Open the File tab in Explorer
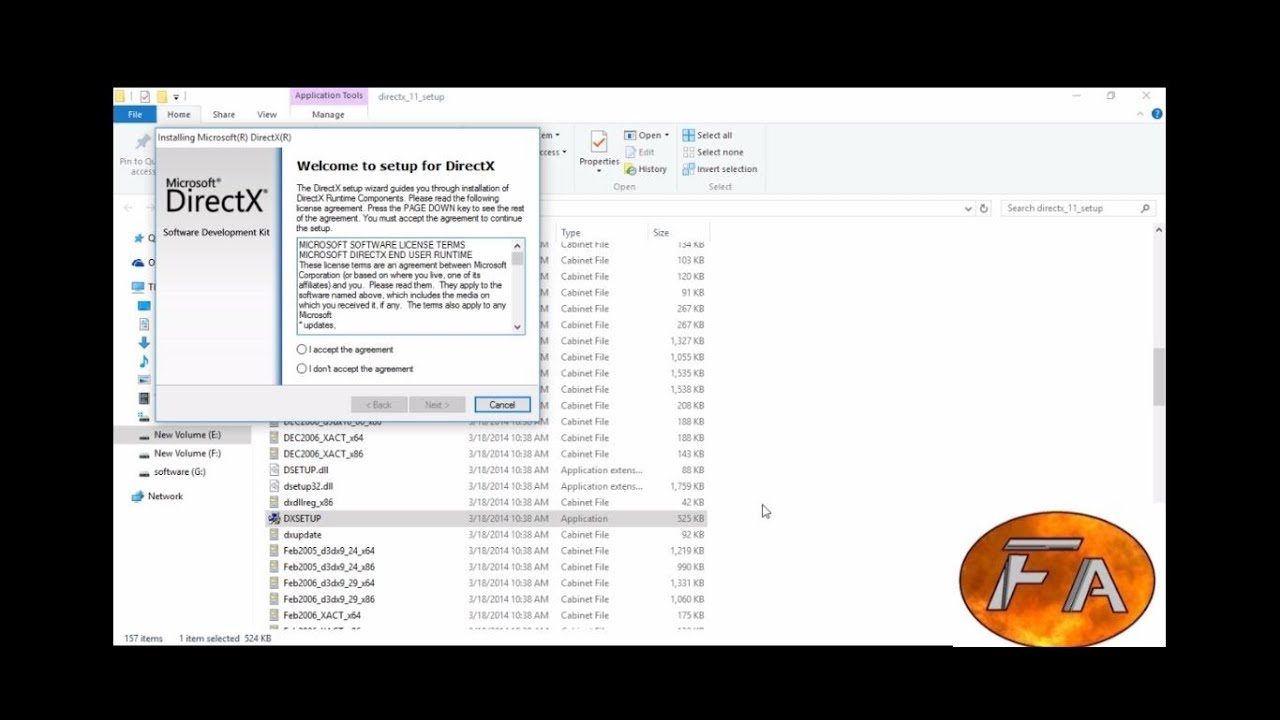The width and height of the screenshot is (1280, 720). 134,115
